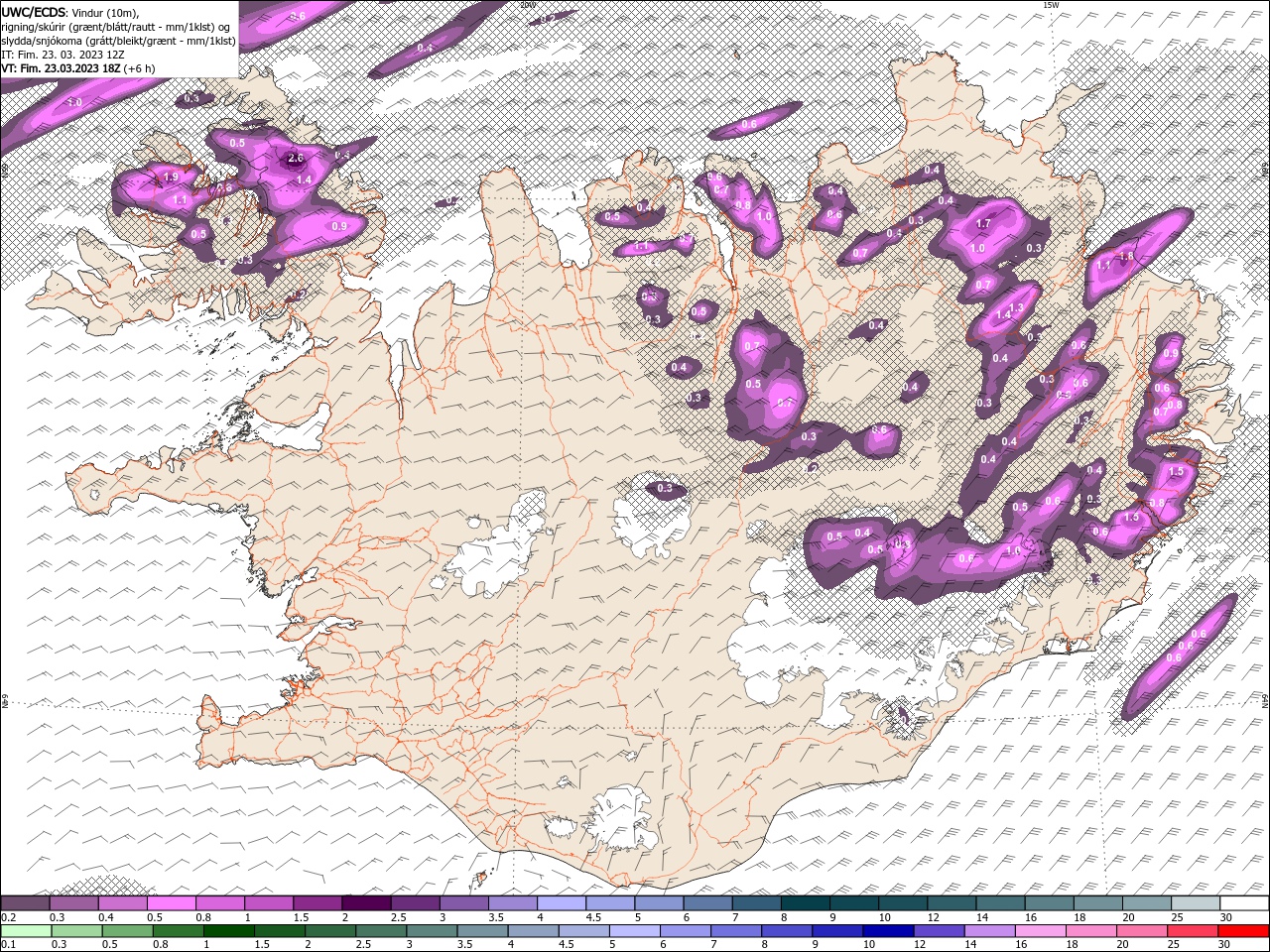This screenshot has height=952, width=1270.
Task: Click the 'VT: Fim. 23.03.2023 18Z (+6 h)' line
Action: tap(78, 68)
